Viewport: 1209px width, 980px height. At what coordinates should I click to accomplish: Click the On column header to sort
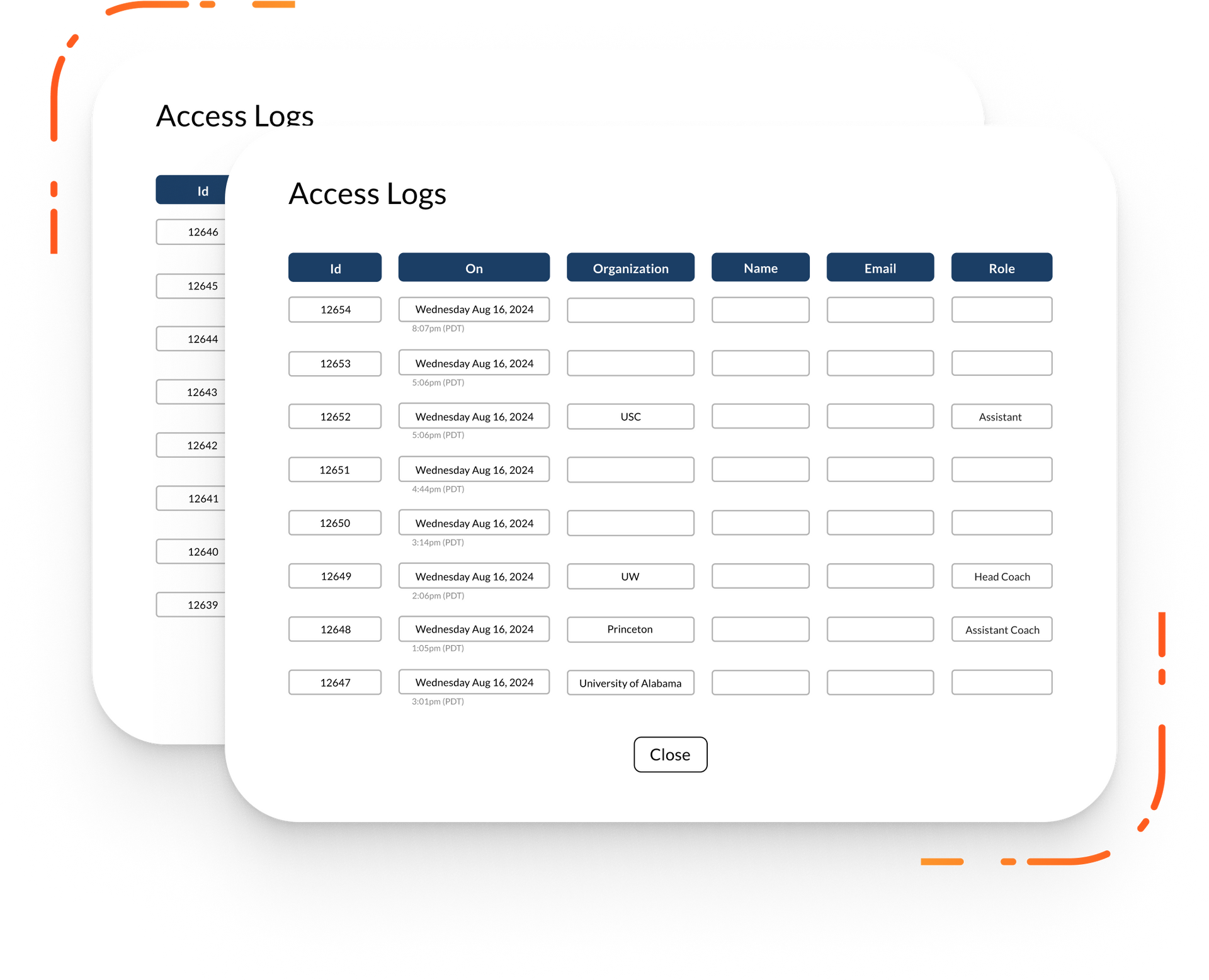pyautogui.click(x=474, y=267)
